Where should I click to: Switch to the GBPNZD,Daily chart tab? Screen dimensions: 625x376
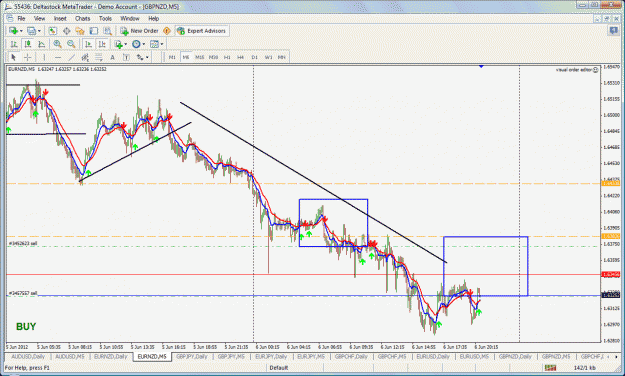515,356
